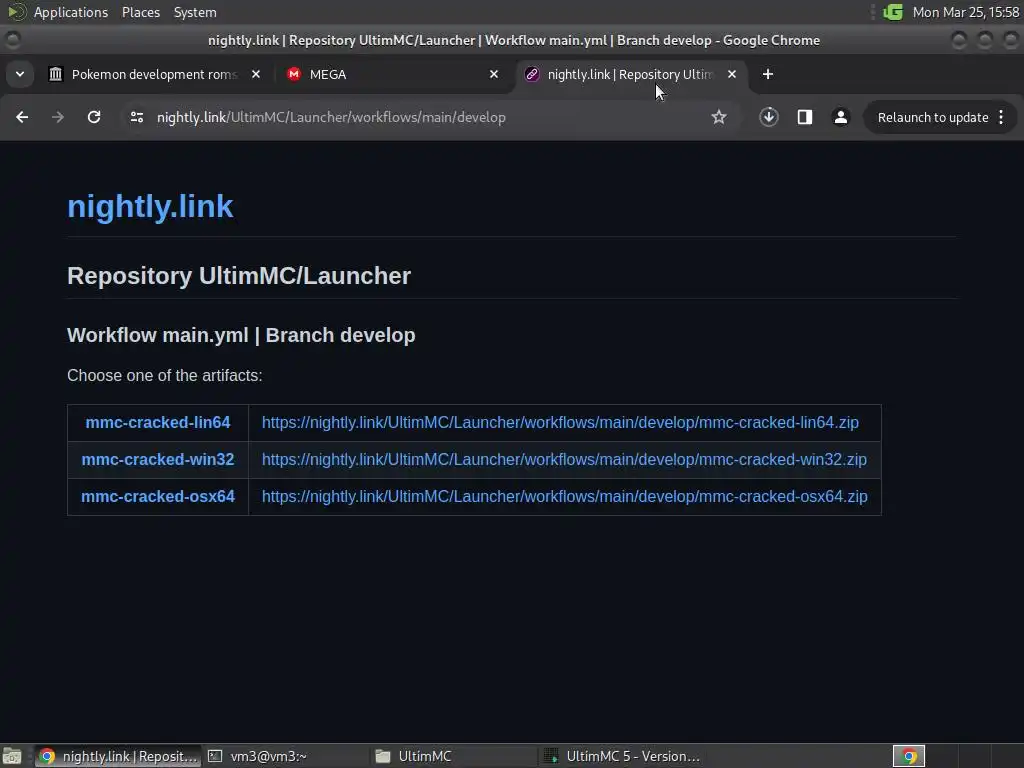Switch to Pokemon development roms tab
The width and height of the screenshot is (1024, 768).
tap(154, 74)
